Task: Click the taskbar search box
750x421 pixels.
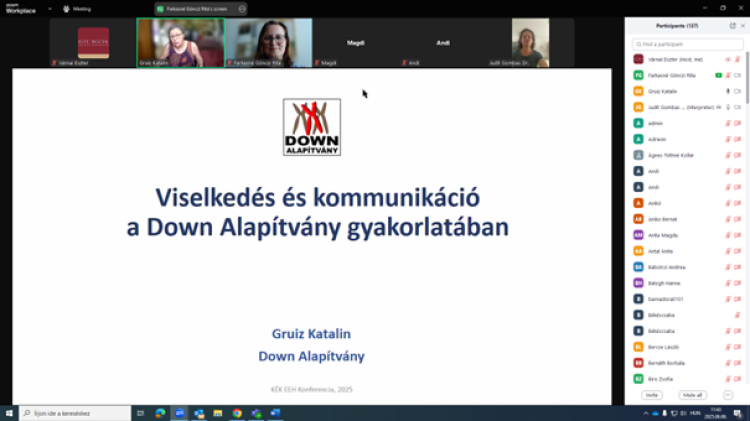Action: [75, 413]
